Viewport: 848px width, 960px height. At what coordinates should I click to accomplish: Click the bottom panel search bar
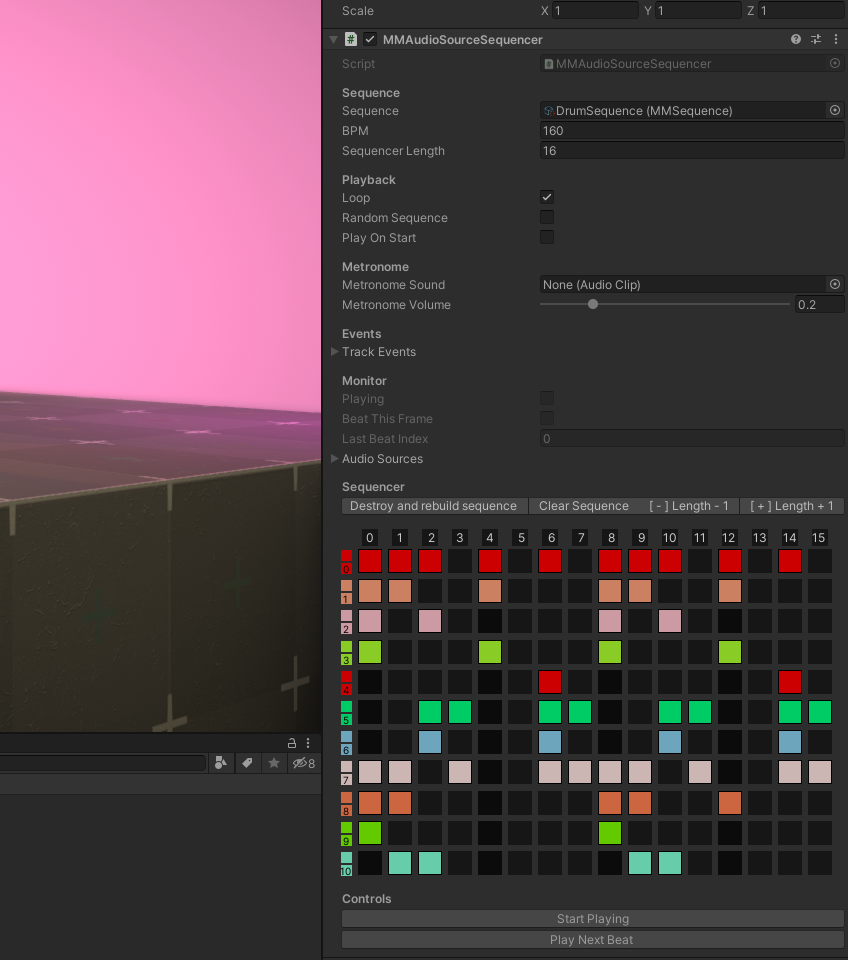tap(102, 763)
